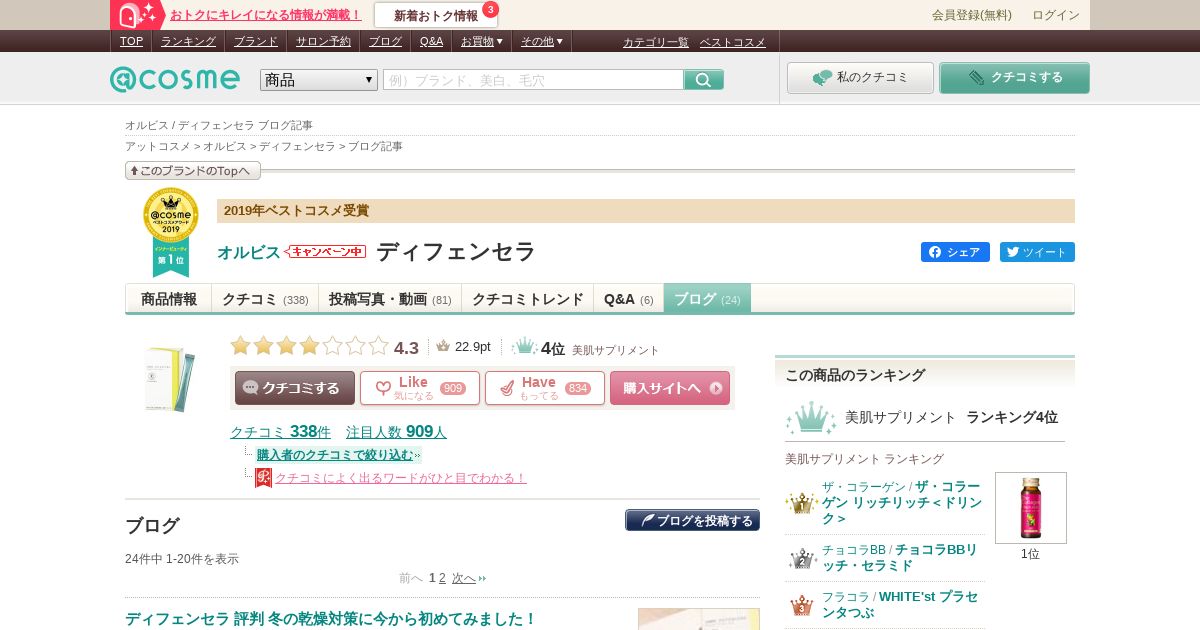Click the Facebook シェア button
Image resolution: width=1200 pixels, height=630 pixels.
coord(955,252)
